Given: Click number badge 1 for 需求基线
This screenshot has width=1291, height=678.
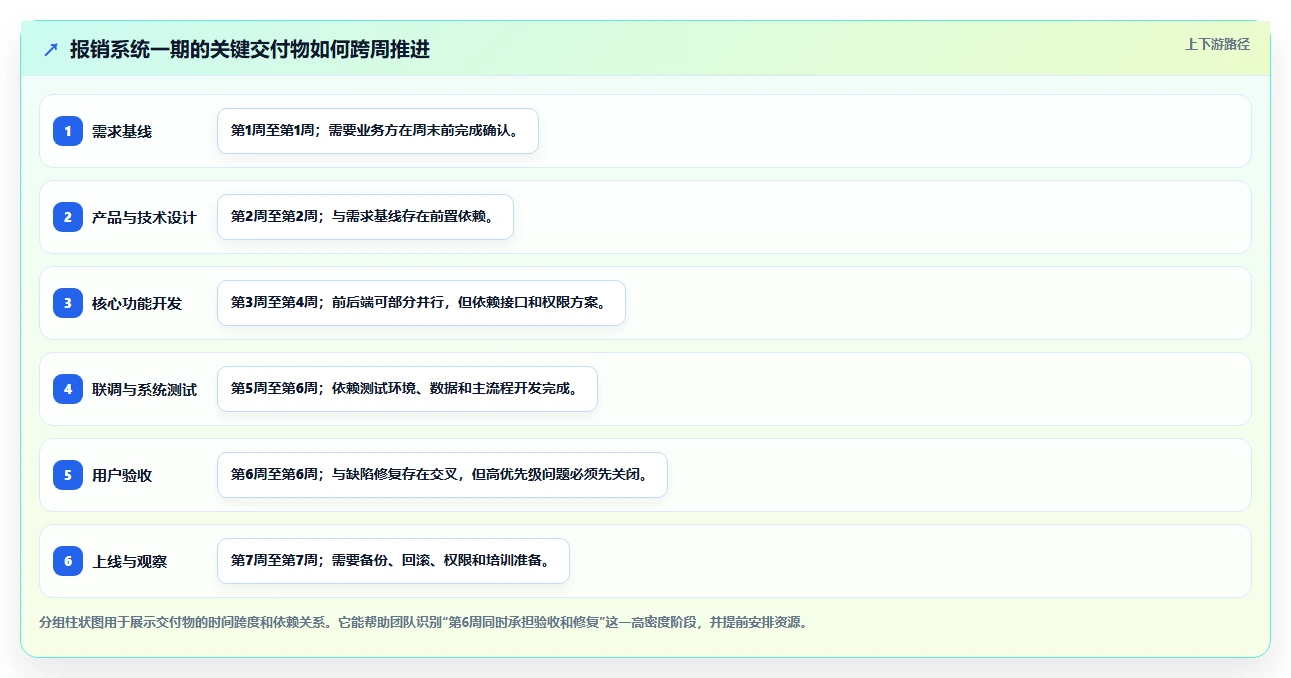Looking at the screenshot, I should pyautogui.click(x=68, y=131).
